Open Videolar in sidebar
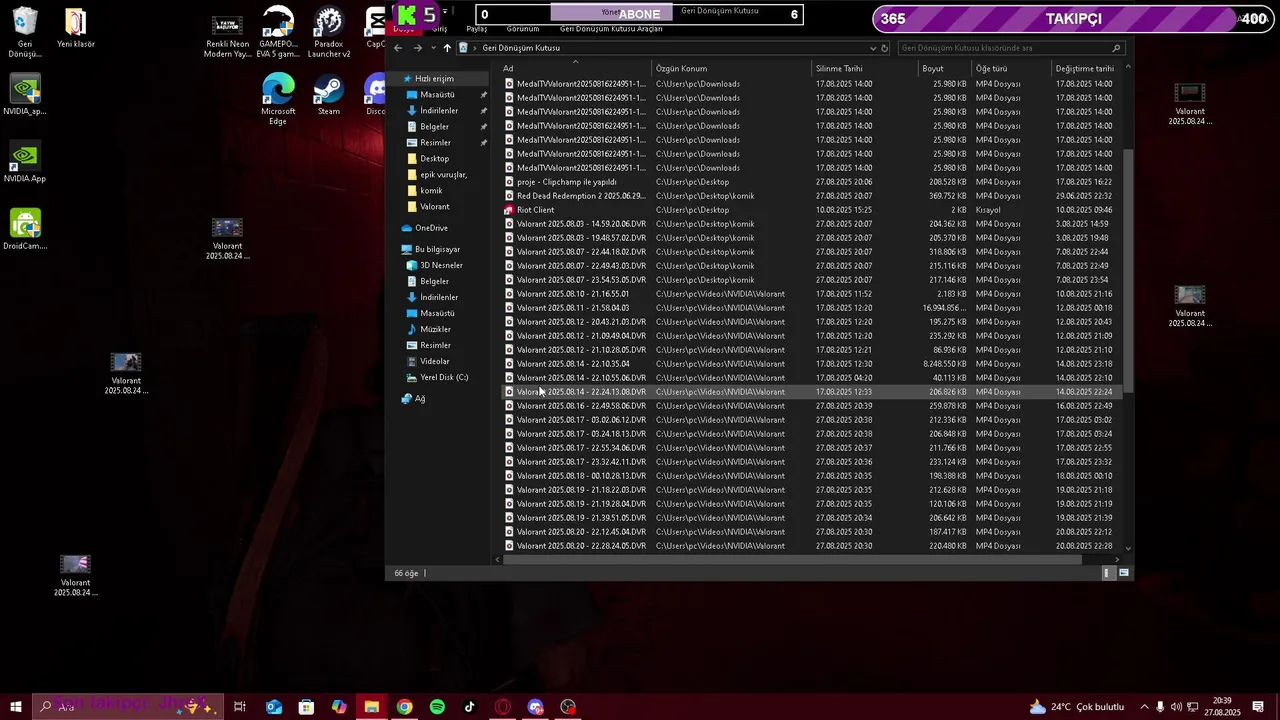 click(x=434, y=361)
